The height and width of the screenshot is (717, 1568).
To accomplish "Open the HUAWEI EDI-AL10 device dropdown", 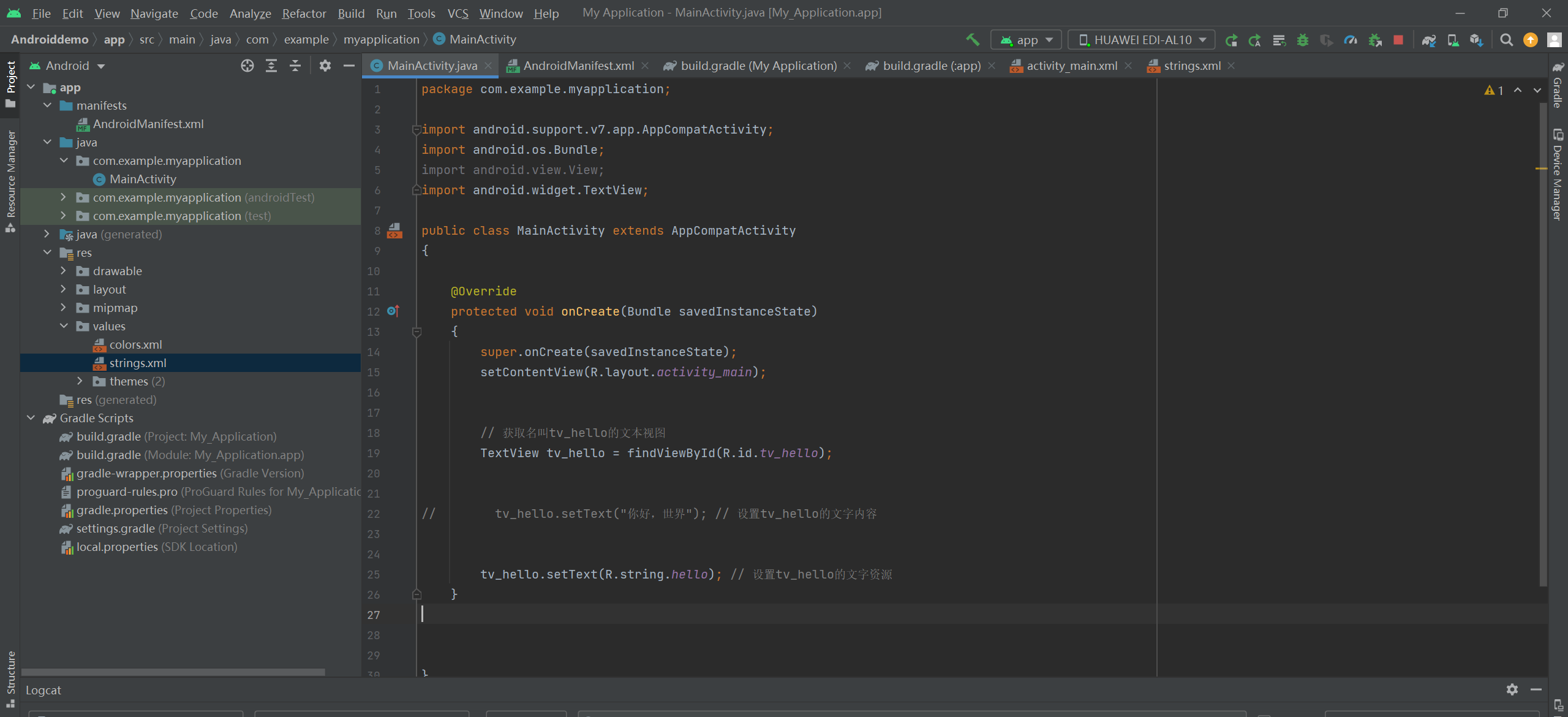I will click(x=1141, y=40).
